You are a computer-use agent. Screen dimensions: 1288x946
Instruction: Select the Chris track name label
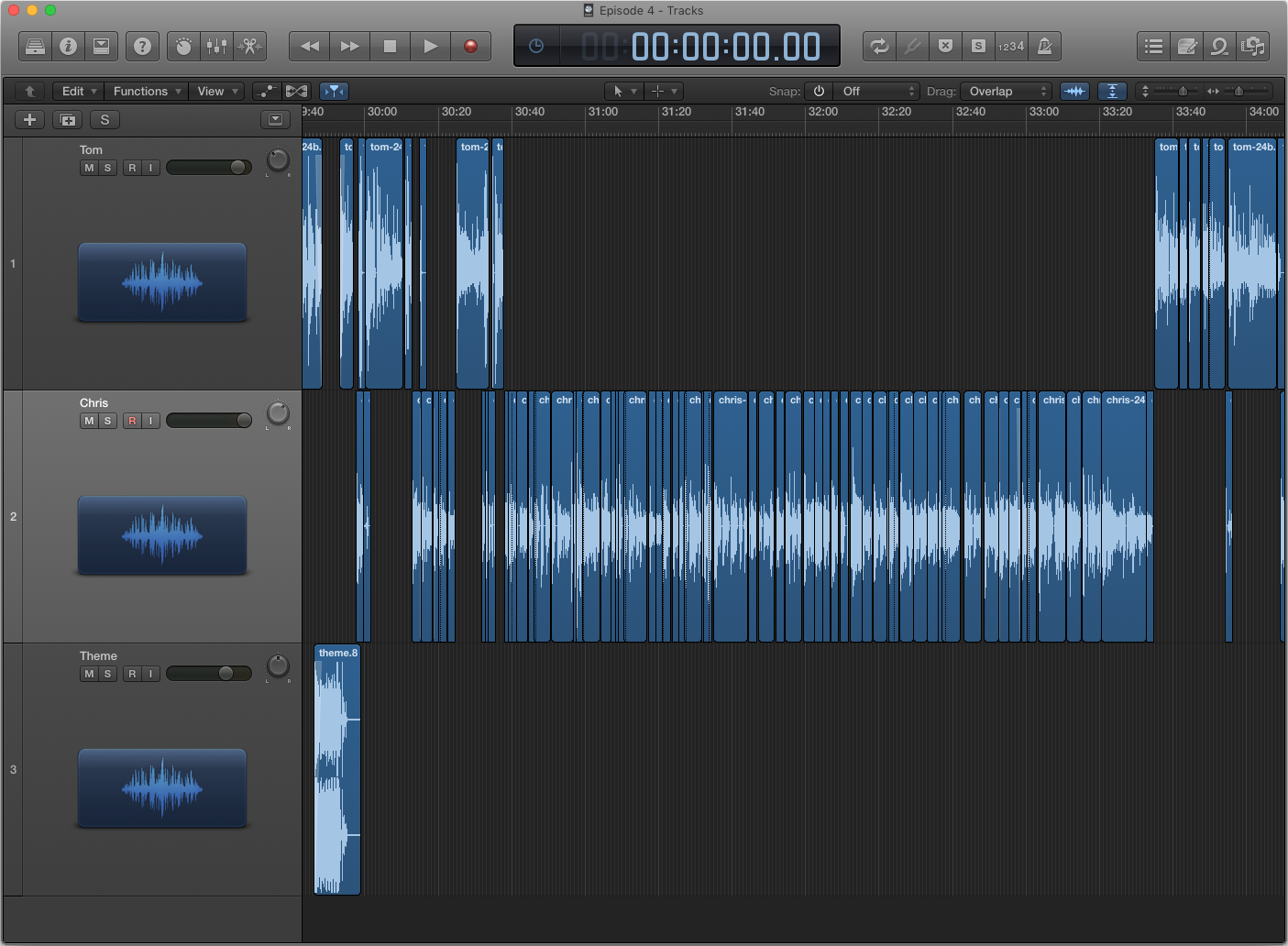point(94,402)
